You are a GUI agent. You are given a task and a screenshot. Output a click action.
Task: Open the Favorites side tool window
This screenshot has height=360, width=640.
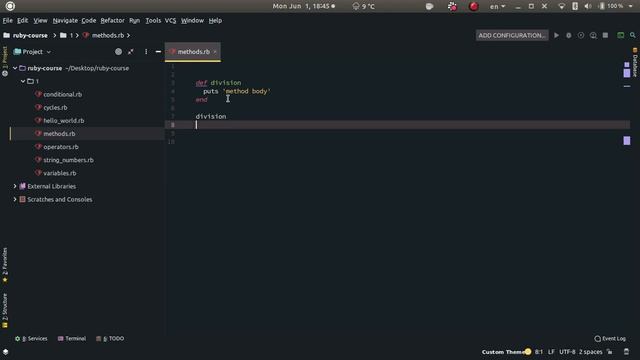point(5,265)
